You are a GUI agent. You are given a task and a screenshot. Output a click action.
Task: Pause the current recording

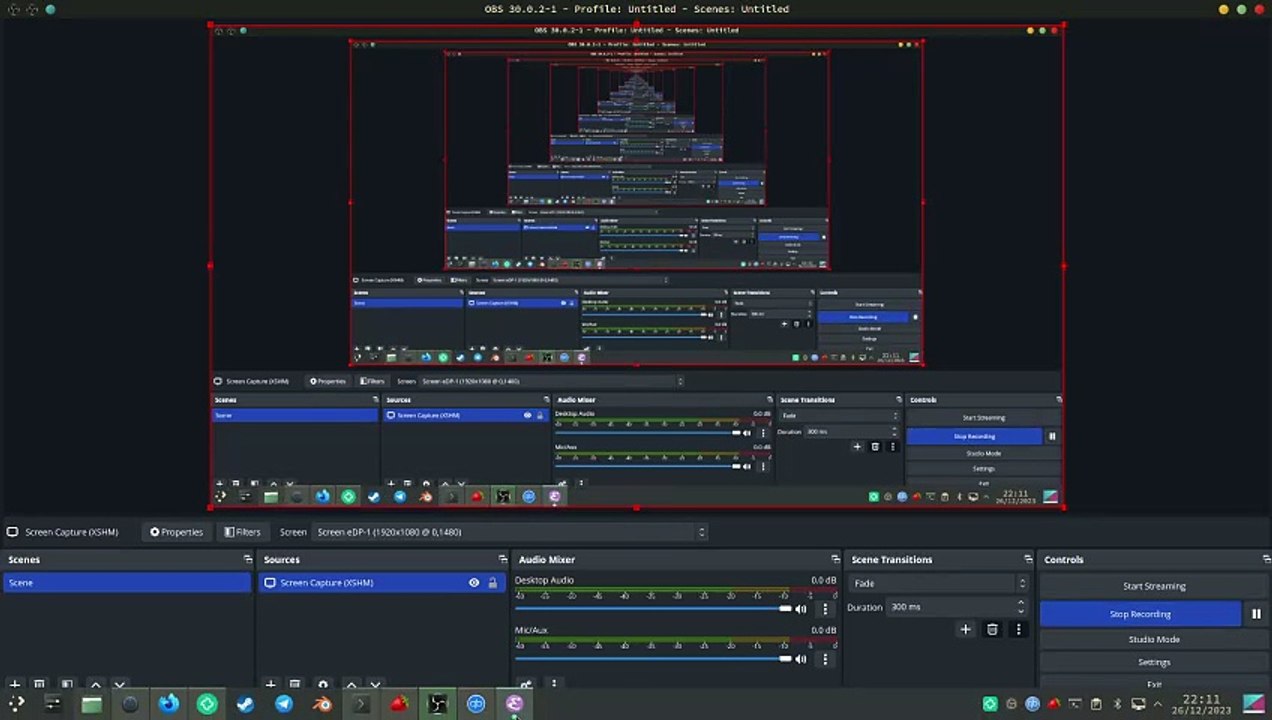(x=1256, y=614)
